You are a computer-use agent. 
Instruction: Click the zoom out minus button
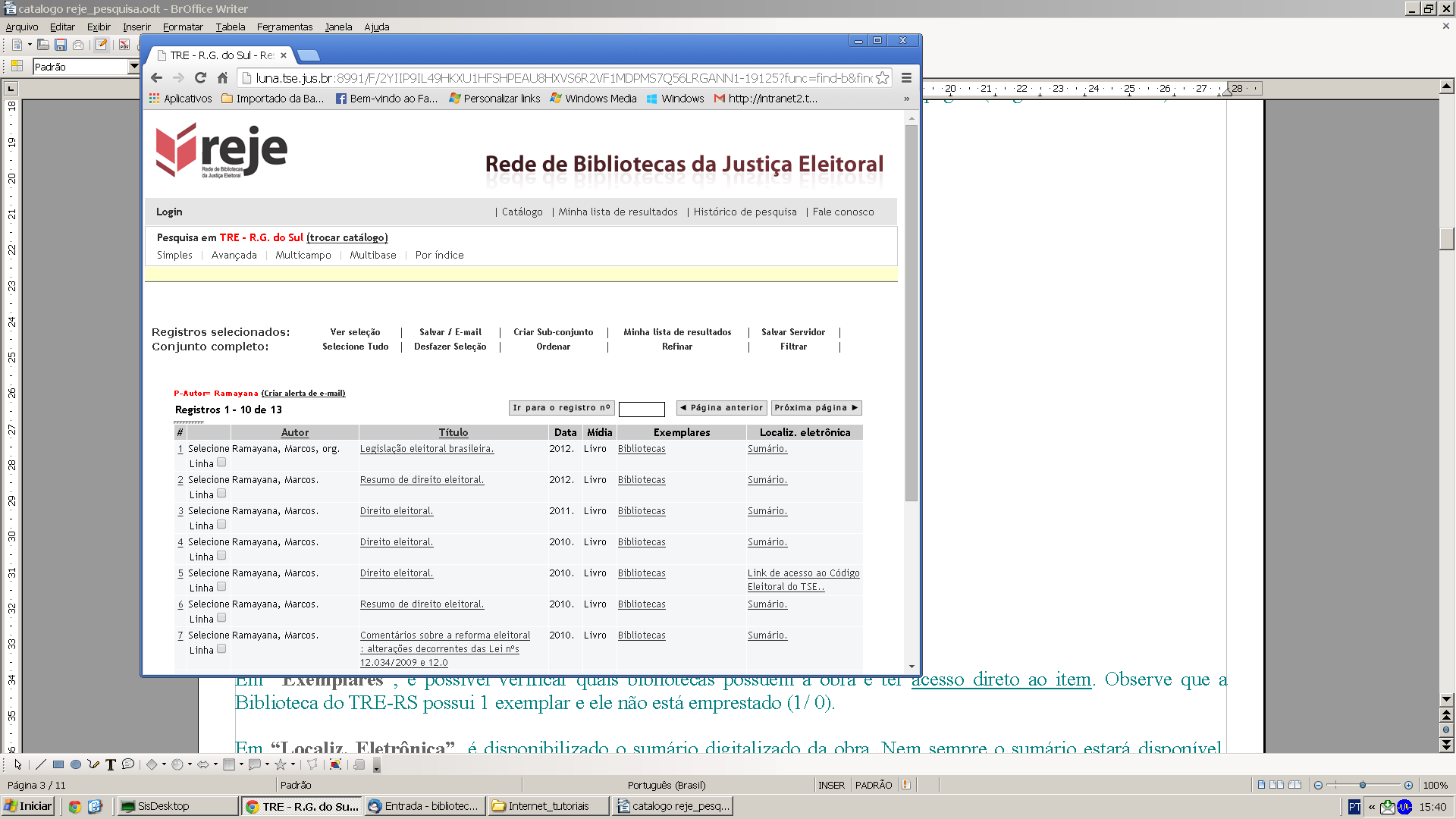(1318, 785)
